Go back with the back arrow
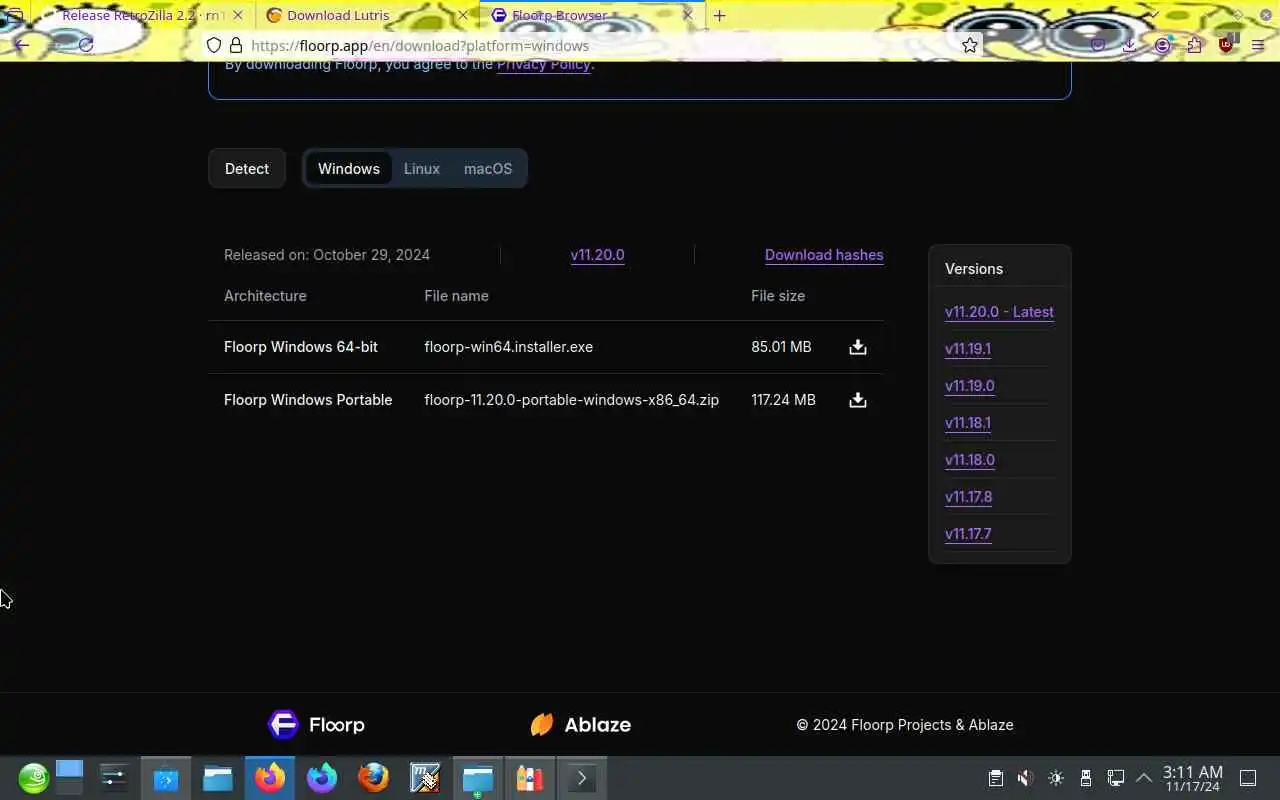This screenshot has width=1280, height=800. point(22,45)
